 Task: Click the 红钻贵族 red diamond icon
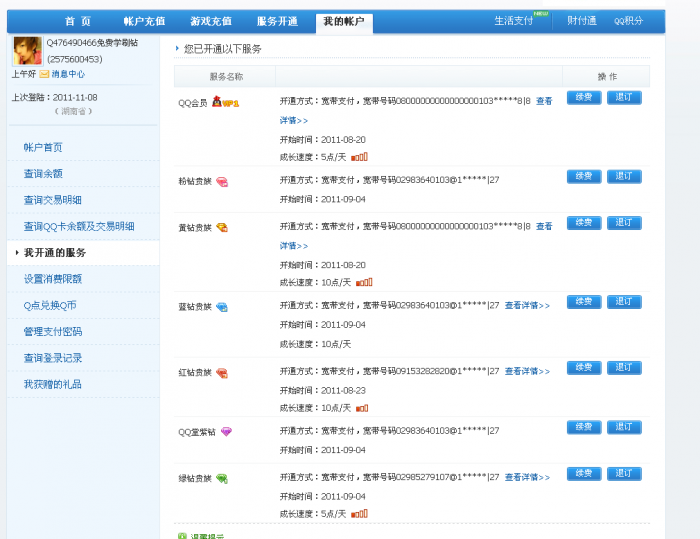[222, 373]
